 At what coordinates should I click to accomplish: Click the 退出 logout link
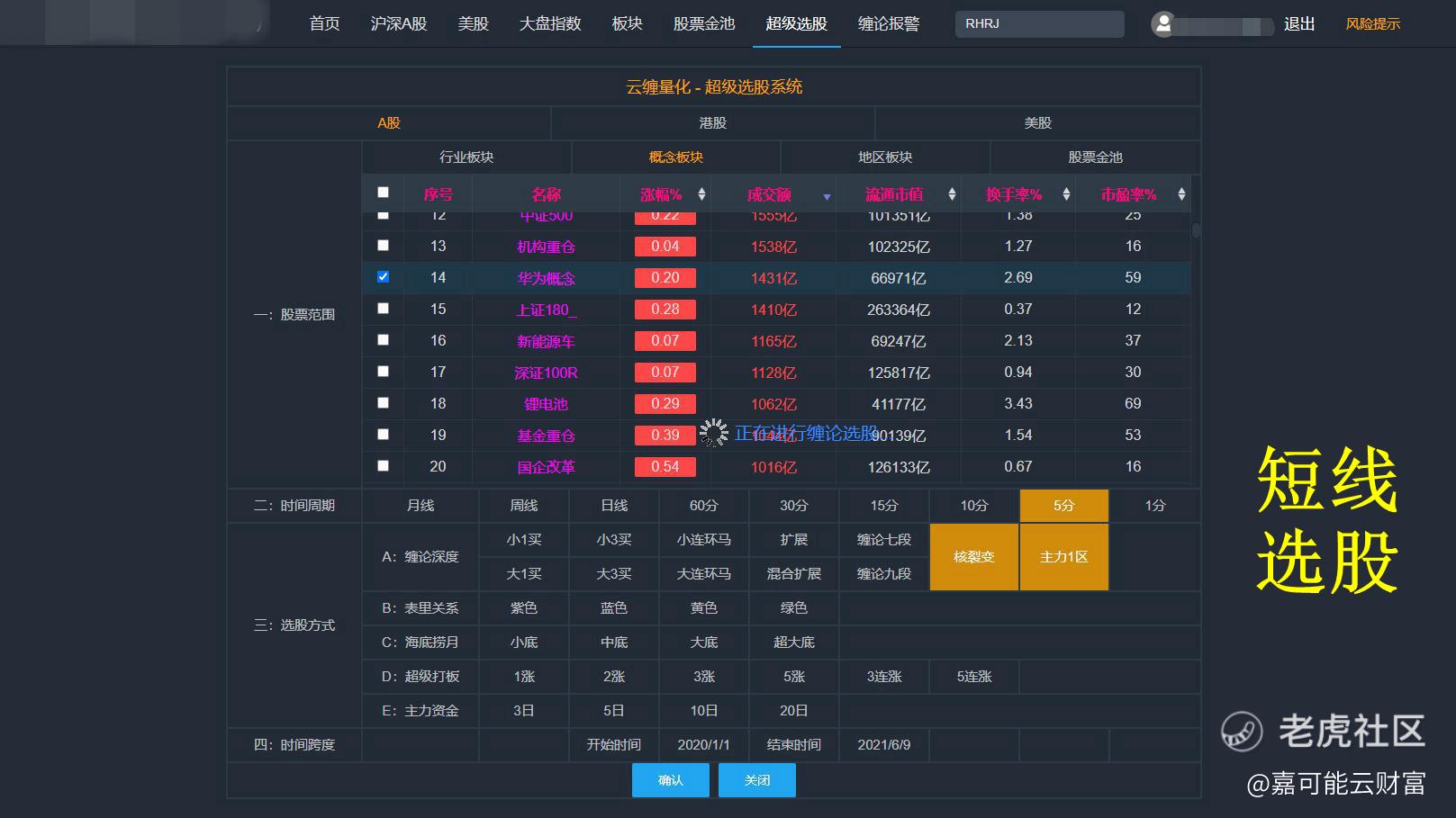point(1299,24)
